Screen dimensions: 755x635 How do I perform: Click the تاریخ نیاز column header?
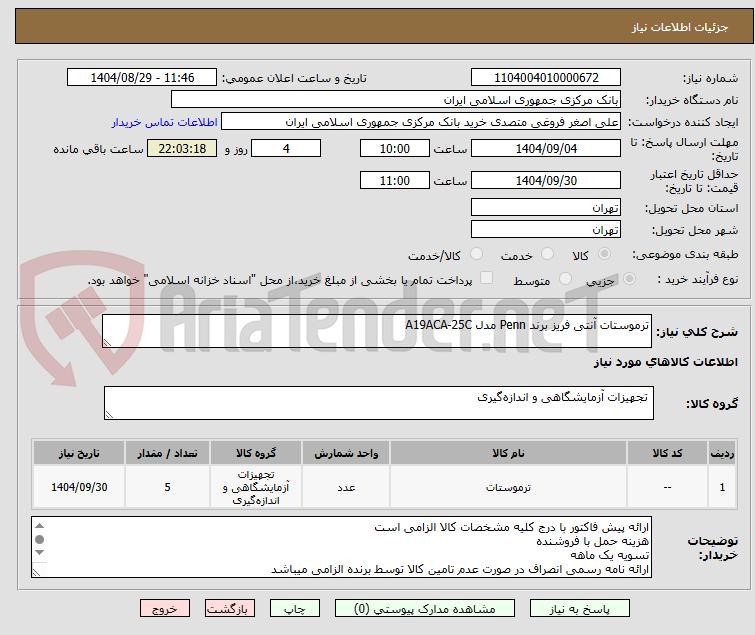(79, 453)
